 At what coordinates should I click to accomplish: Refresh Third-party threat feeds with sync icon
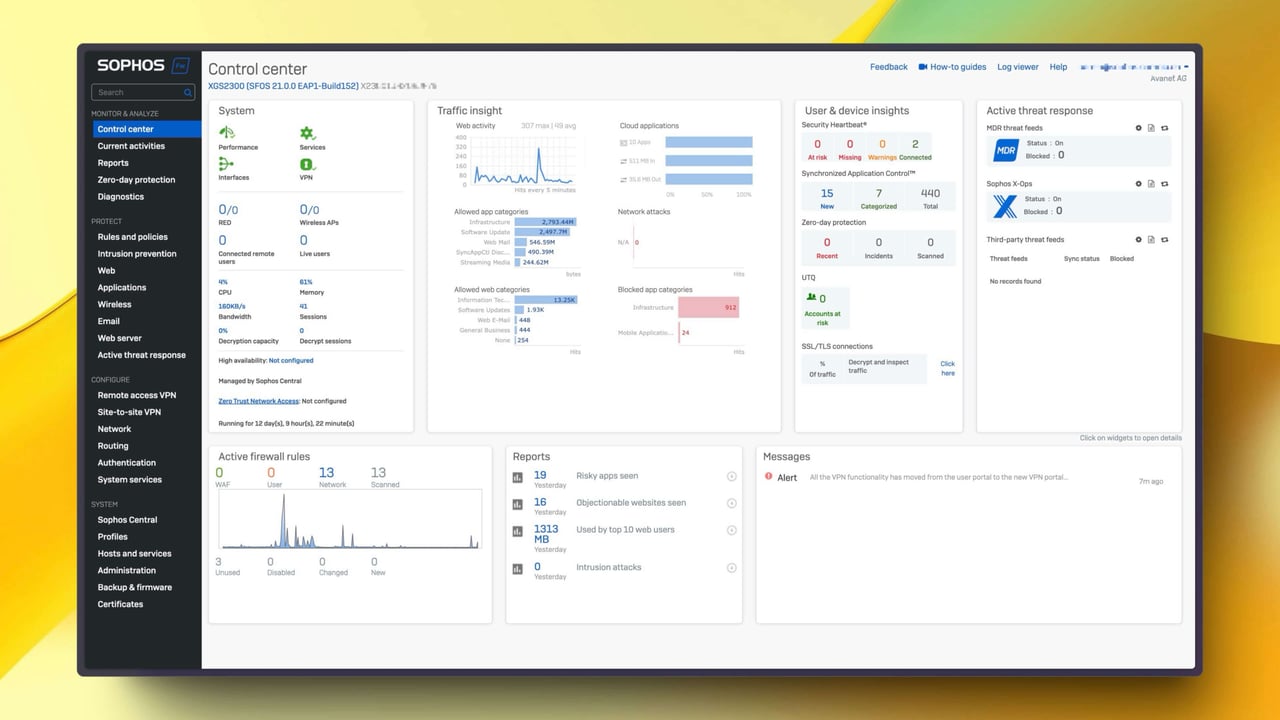click(1164, 240)
